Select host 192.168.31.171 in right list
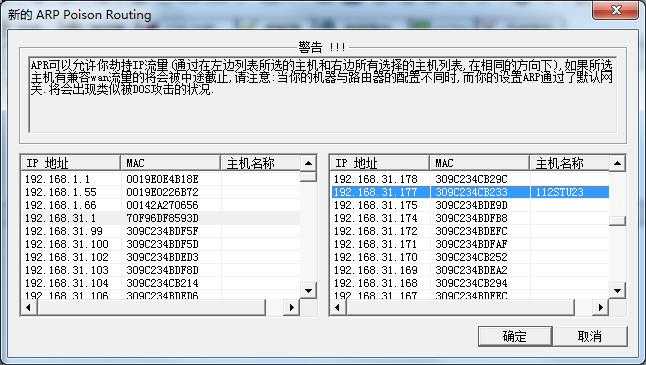Screen dimensions: 646x365 tap(470, 244)
